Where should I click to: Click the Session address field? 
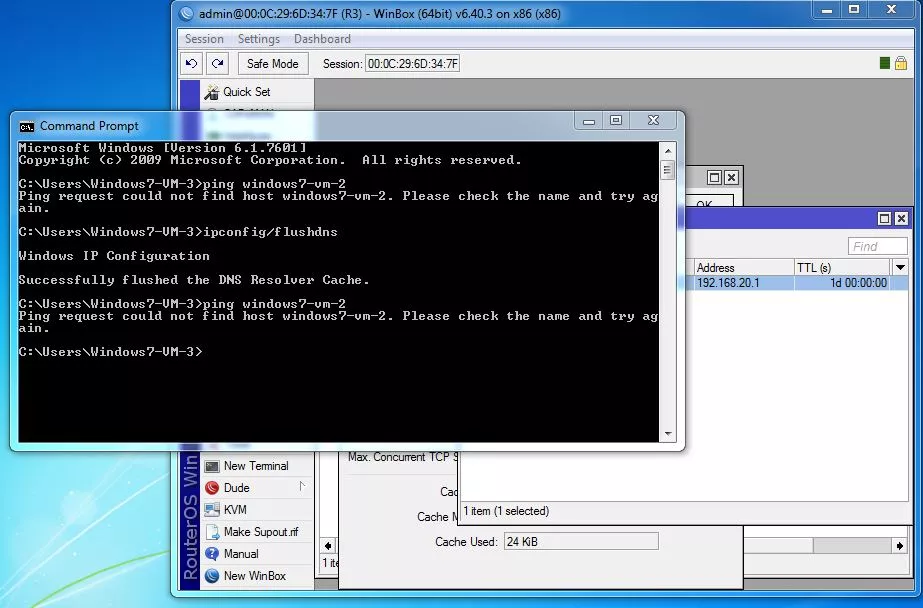coord(412,64)
